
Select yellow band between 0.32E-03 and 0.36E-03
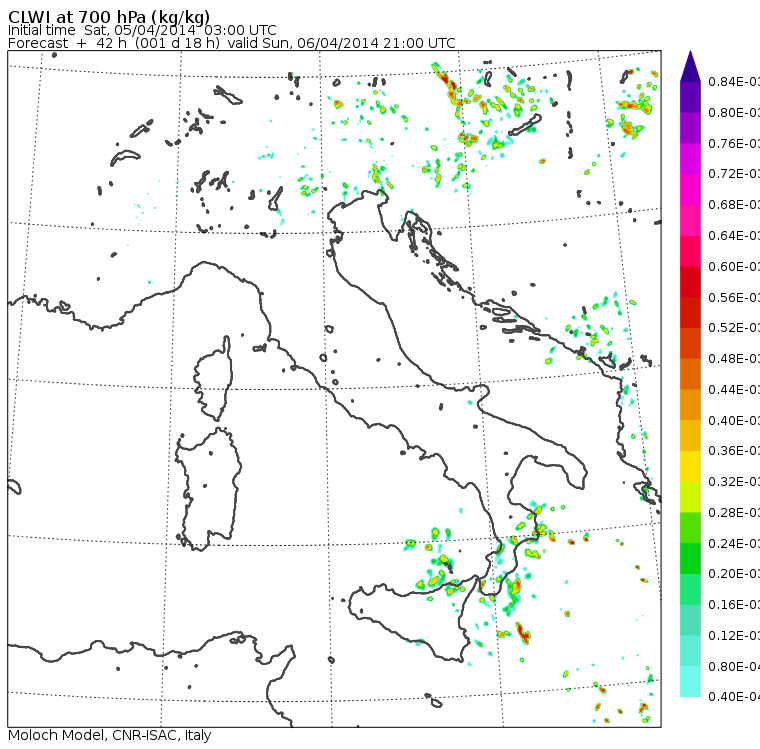point(690,466)
